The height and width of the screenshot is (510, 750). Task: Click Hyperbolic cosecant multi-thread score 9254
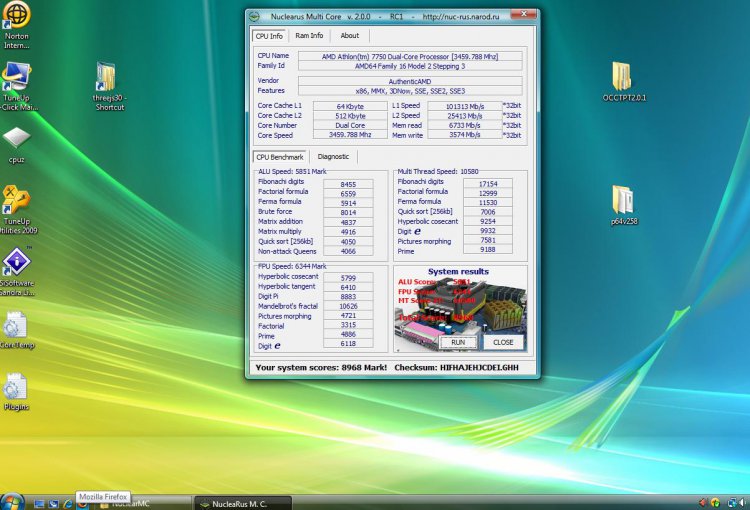(488, 221)
